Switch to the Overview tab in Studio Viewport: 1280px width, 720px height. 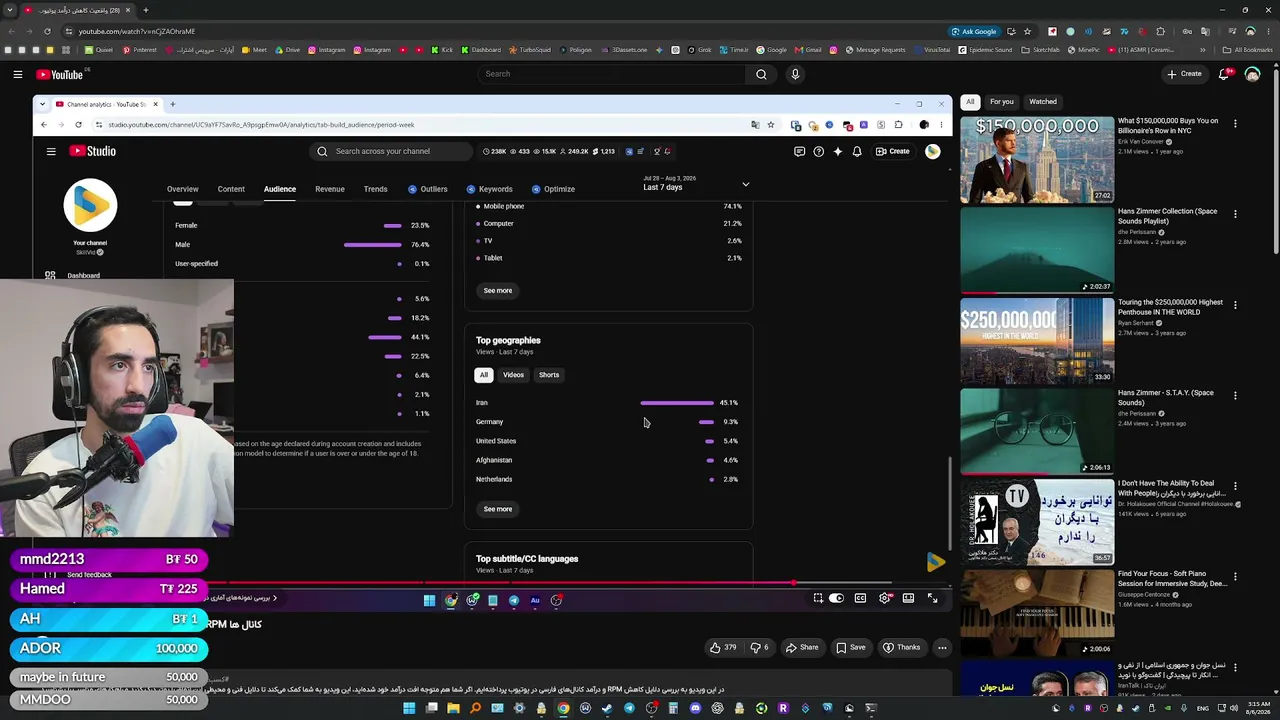(182, 189)
